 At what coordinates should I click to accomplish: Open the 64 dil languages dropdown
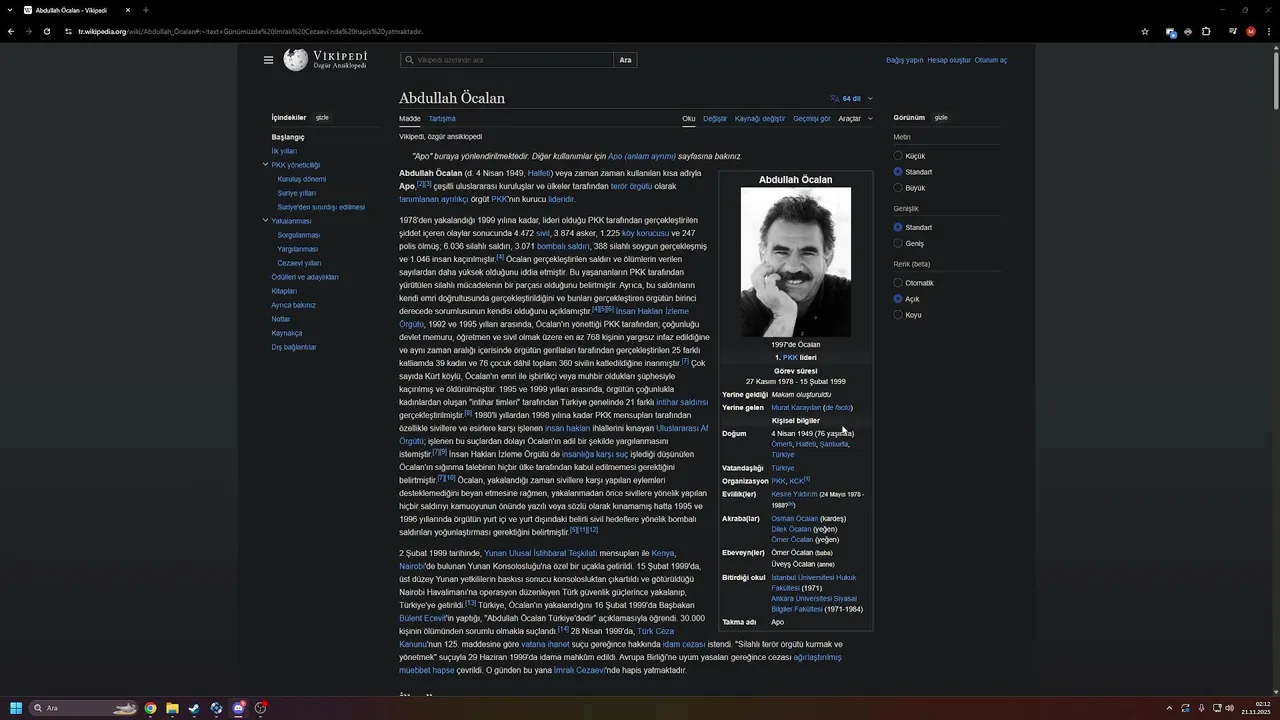(x=852, y=99)
